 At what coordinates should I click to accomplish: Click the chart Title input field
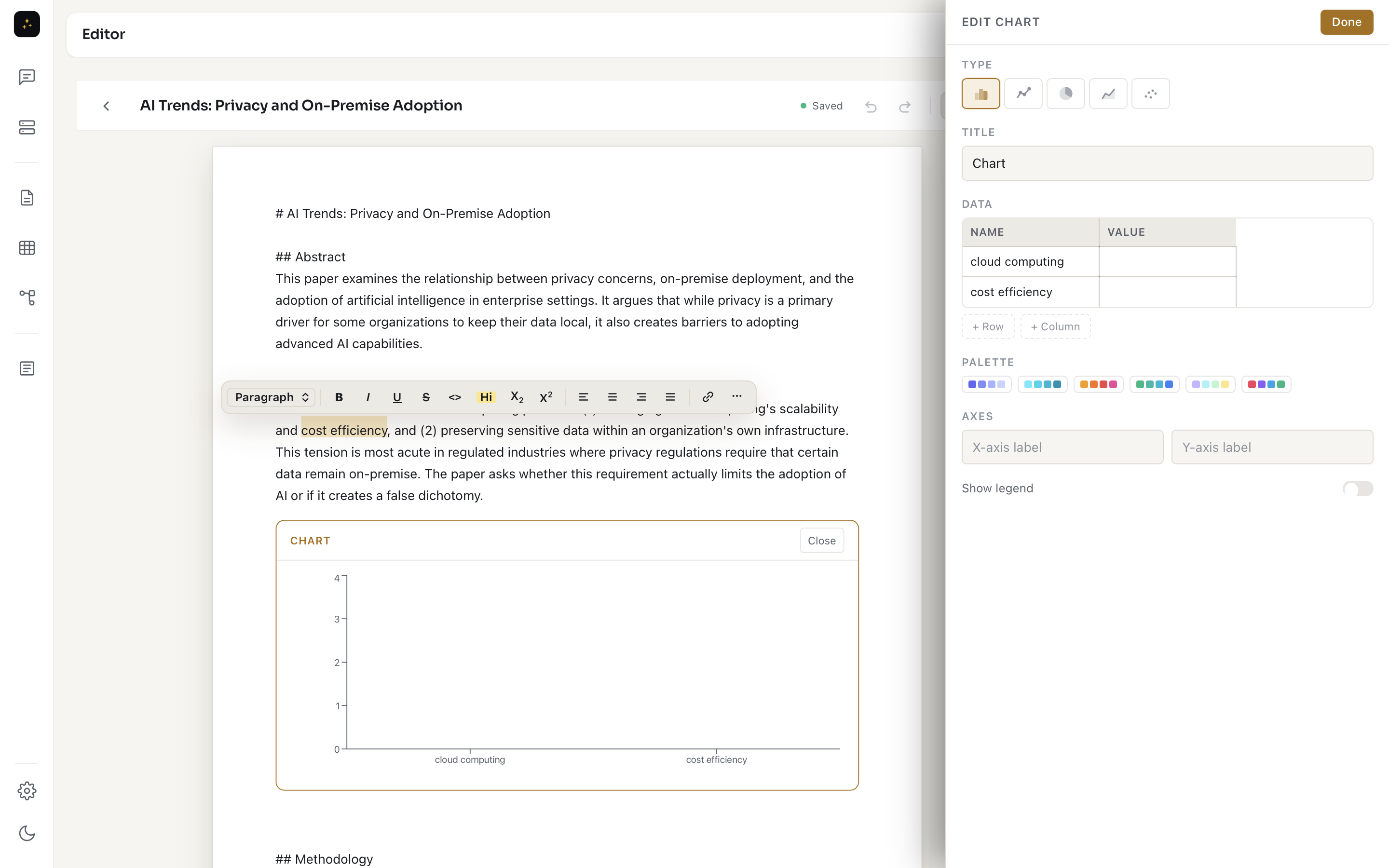click(x=1168, y=163)
